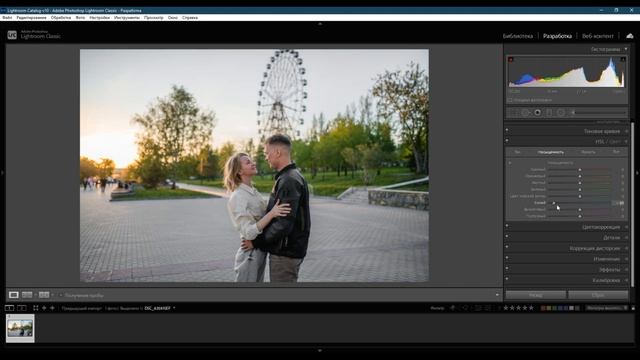The height and width of the screenshot is (360, 640).
Task: Expand the Transform panel arrow
Action: 626,259
